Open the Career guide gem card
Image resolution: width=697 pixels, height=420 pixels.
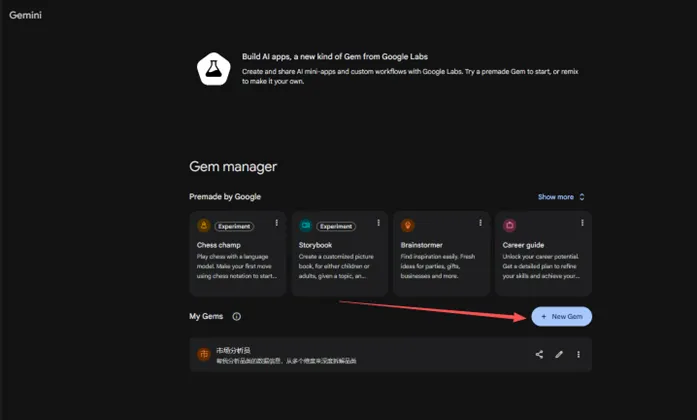[544, 253]
